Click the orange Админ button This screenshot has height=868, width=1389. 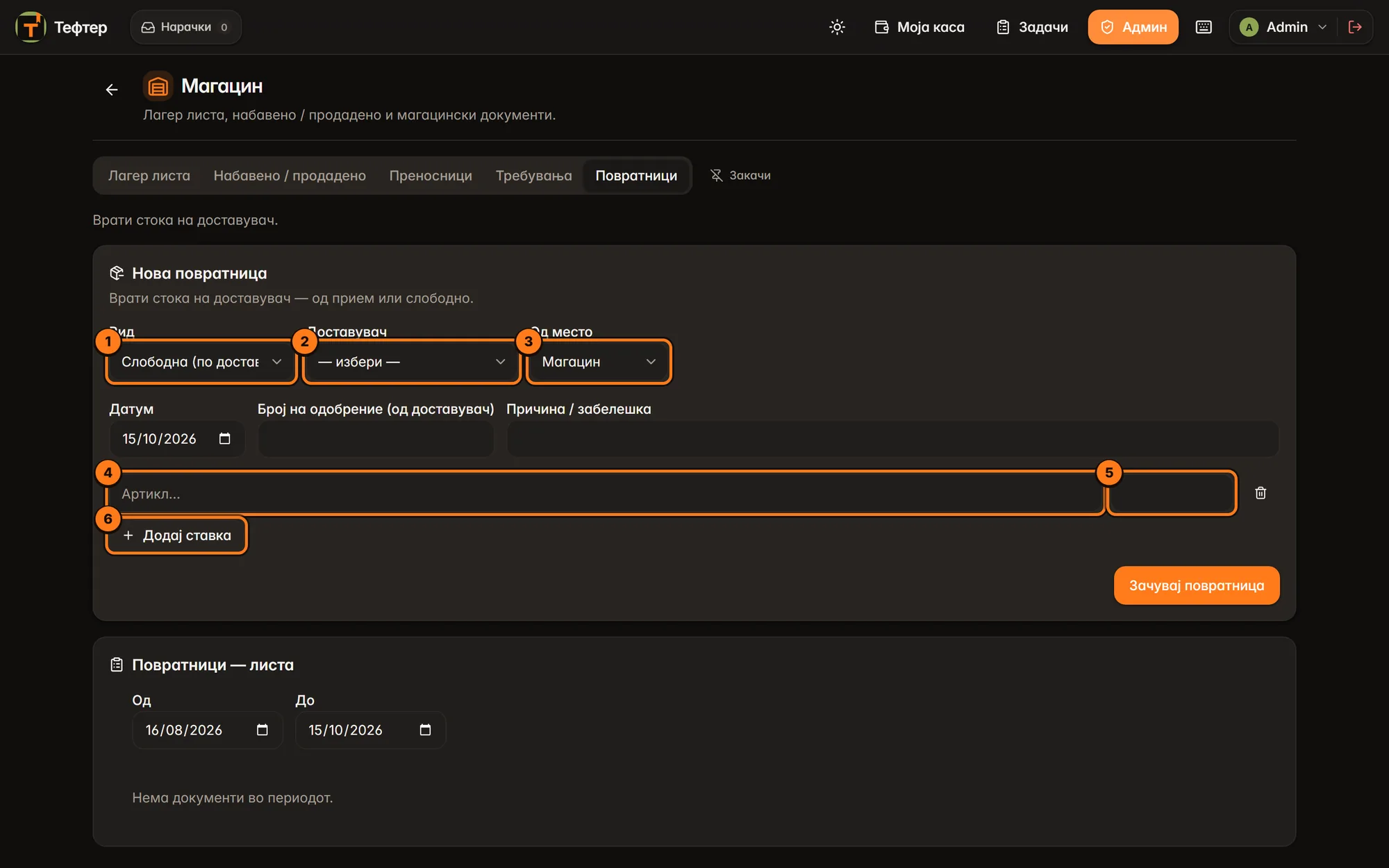(x=1133, y=27)
